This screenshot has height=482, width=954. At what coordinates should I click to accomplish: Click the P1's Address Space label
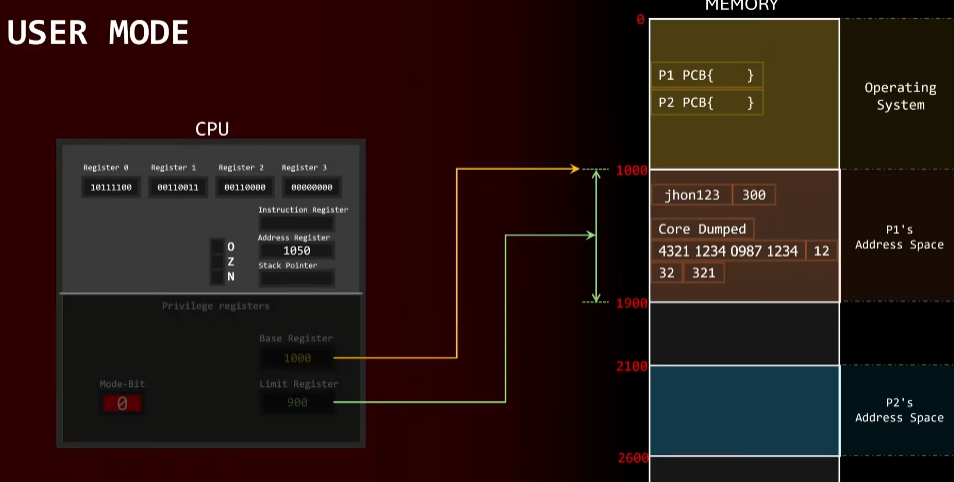899,237
